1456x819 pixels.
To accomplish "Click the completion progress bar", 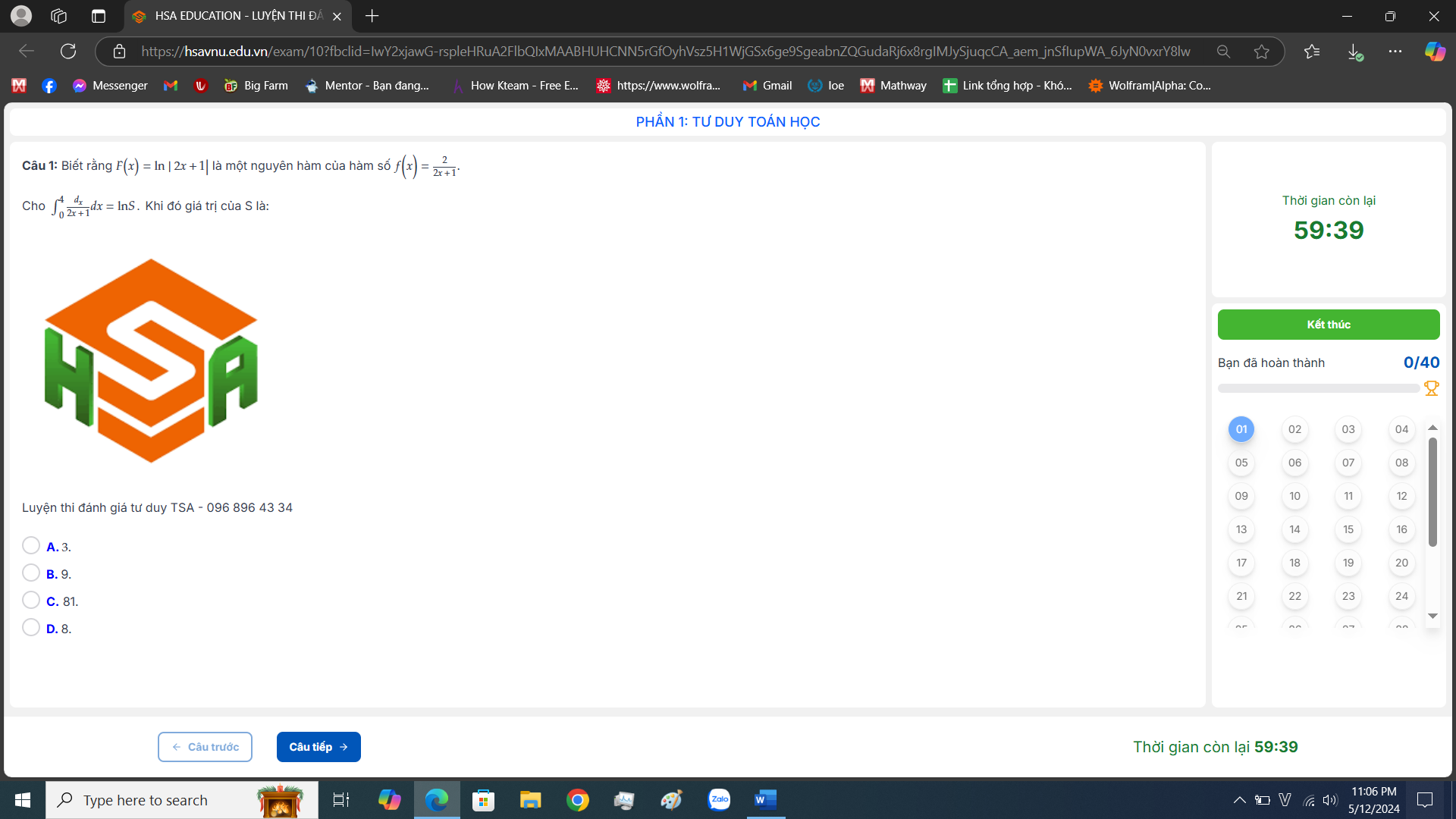I will 1318,388.
